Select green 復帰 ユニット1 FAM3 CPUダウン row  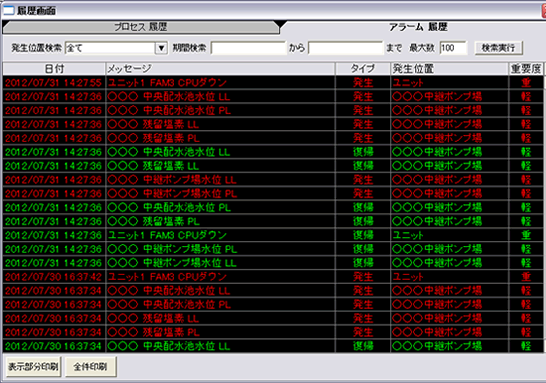pos(273,235)
